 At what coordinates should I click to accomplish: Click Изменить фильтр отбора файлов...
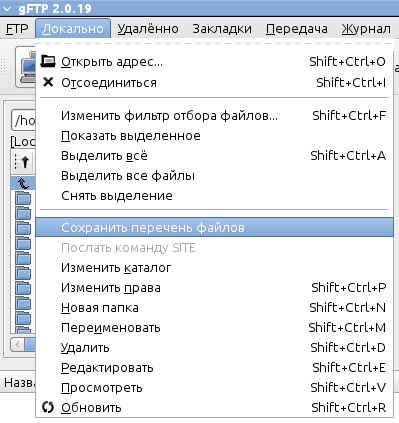tap(214, 116)
